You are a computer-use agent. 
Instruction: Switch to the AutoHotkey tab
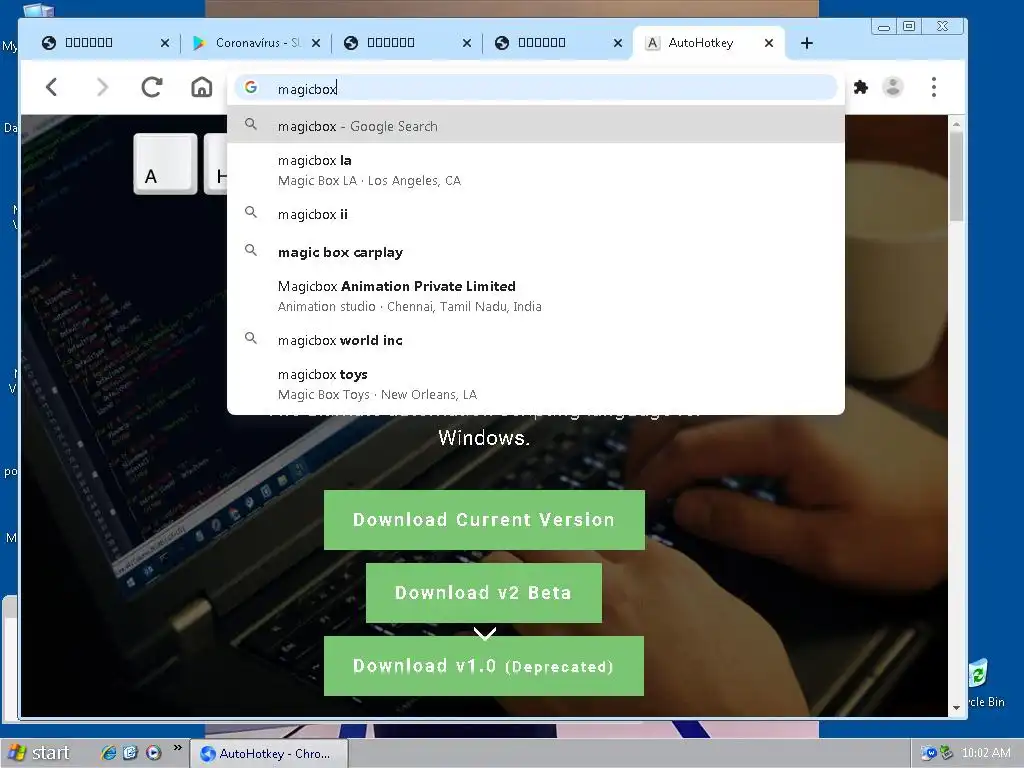click(709, 43)
